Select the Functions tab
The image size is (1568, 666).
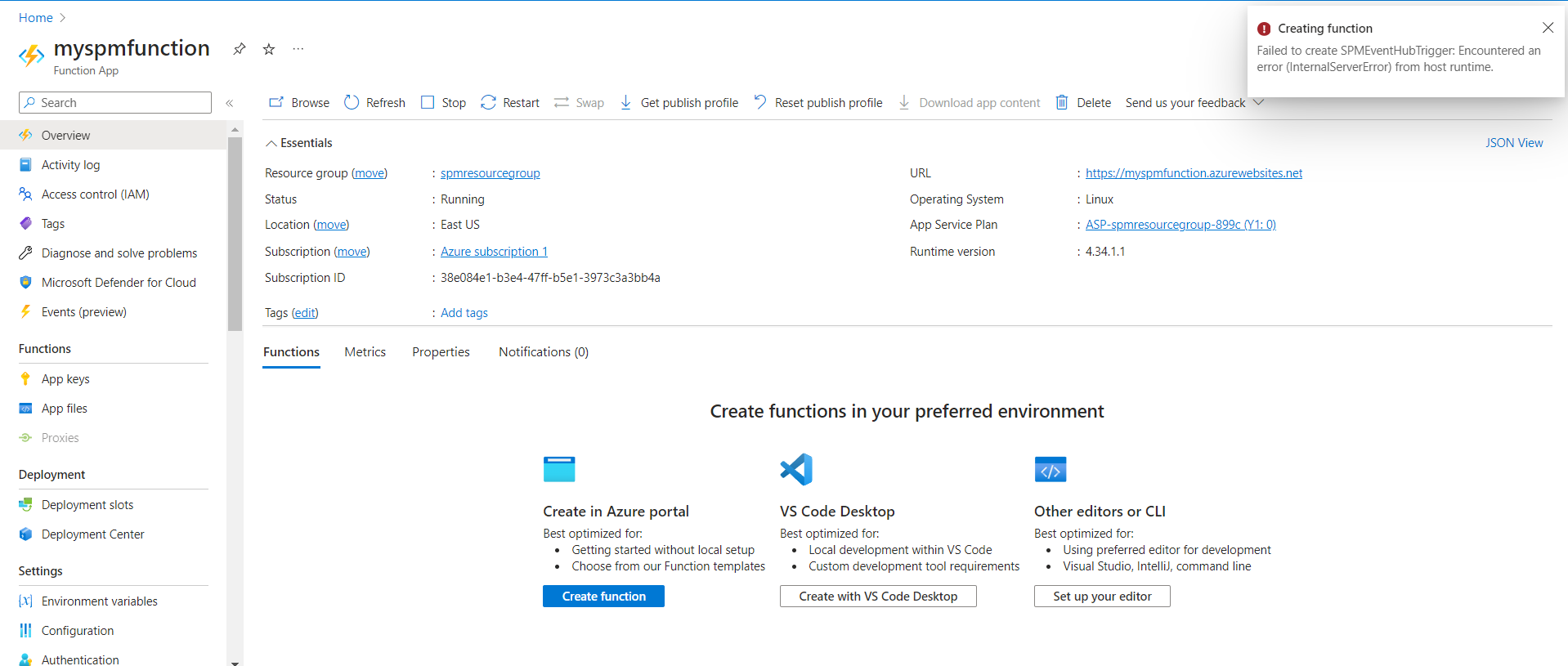point(291,352)
